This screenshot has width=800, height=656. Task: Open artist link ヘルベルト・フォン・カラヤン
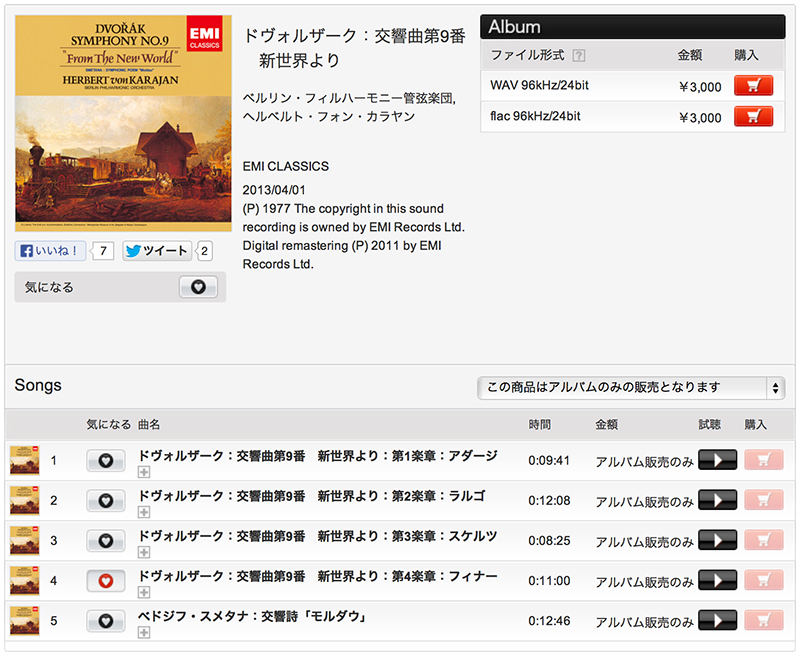tap(329, 117)
